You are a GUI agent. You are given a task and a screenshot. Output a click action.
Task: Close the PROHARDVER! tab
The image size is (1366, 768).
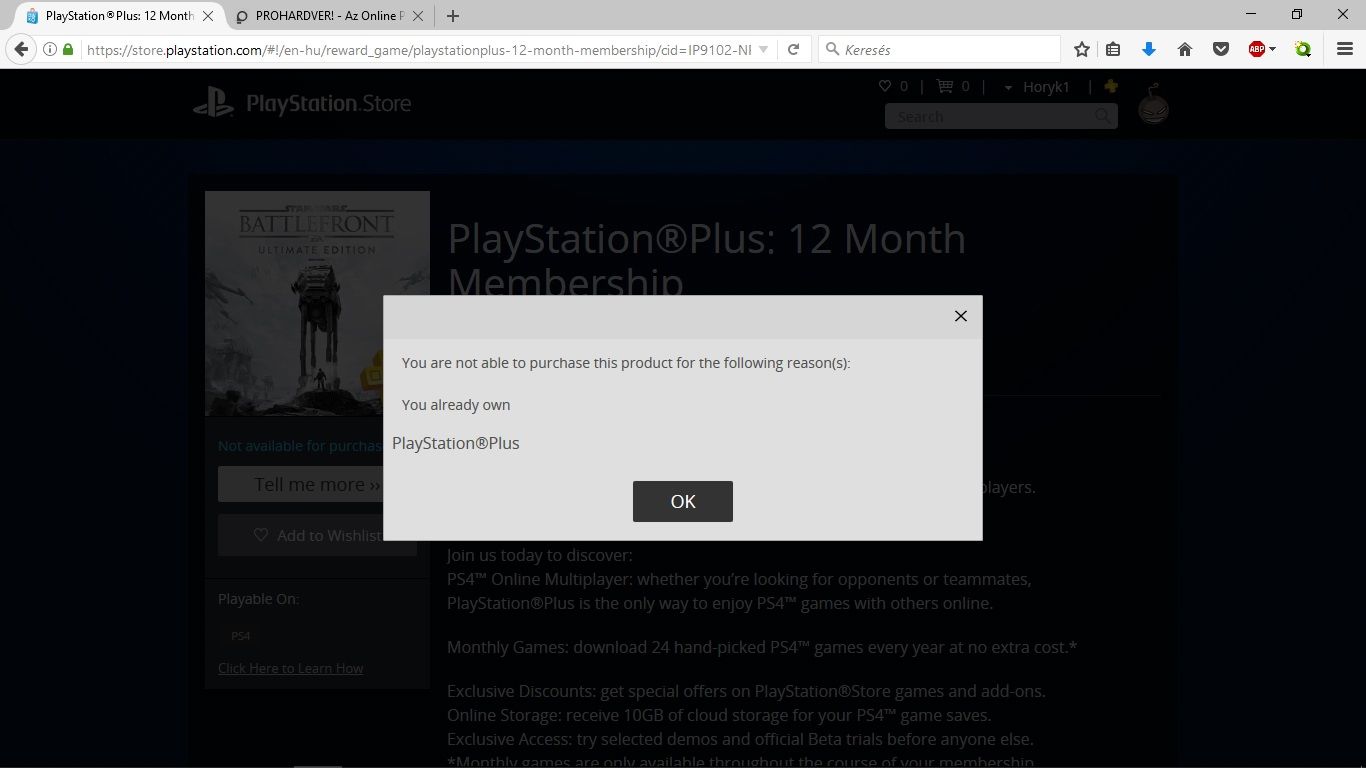pos(419,16)
